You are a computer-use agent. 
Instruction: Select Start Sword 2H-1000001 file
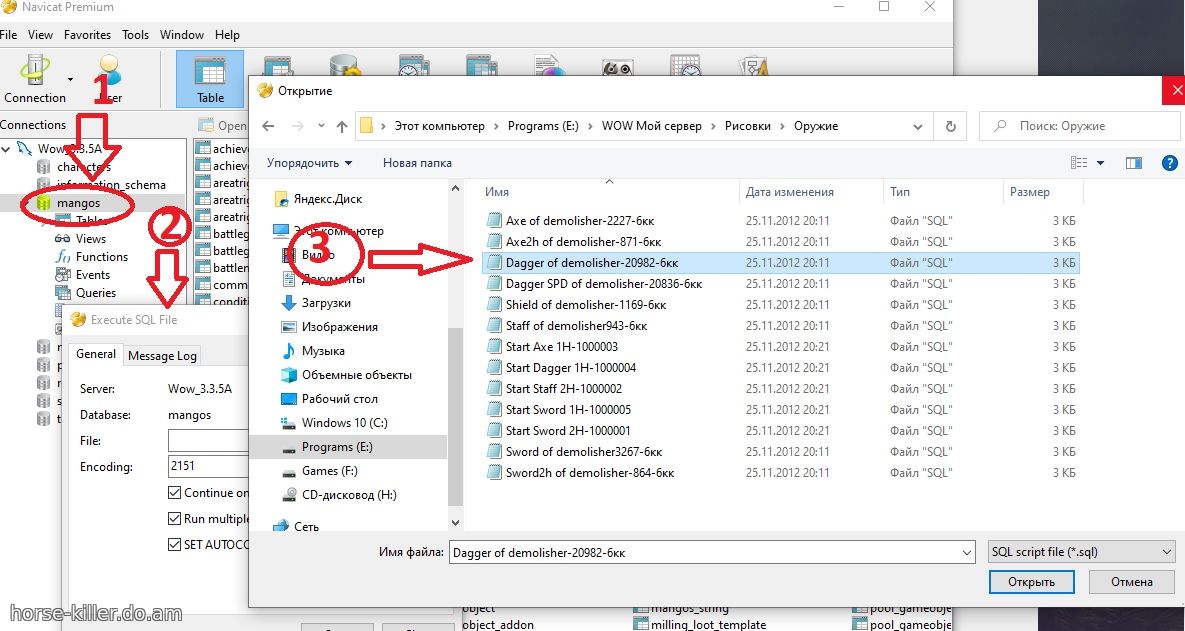[781, 431]
